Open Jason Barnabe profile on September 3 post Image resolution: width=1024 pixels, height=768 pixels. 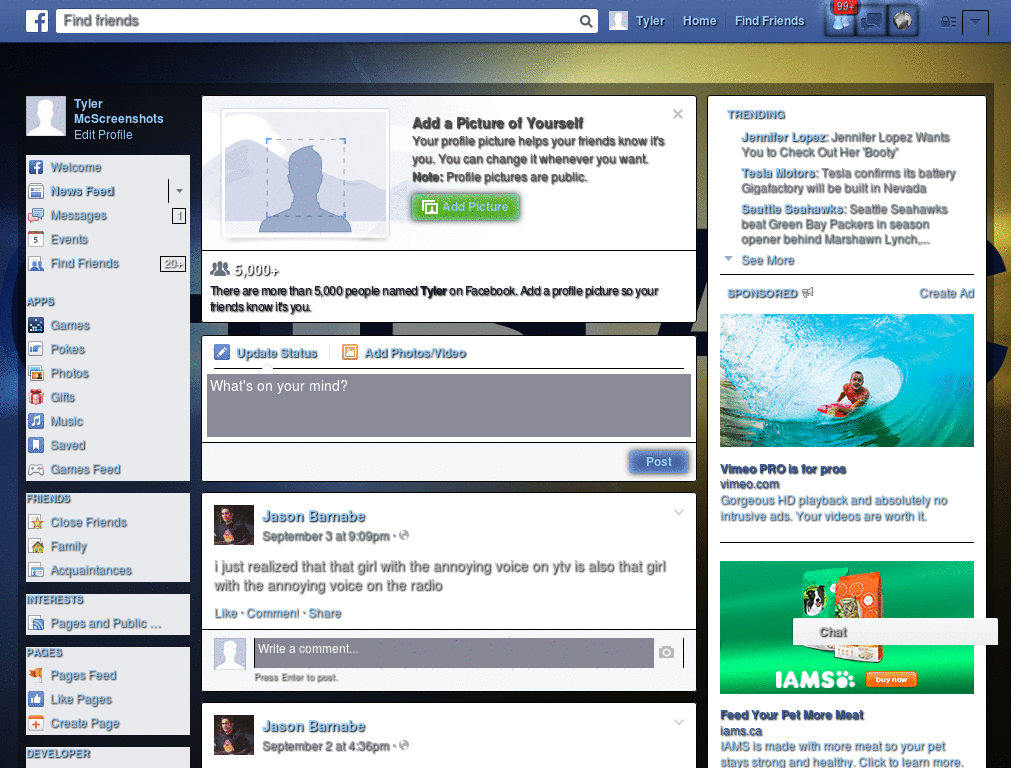click(313, 517)
